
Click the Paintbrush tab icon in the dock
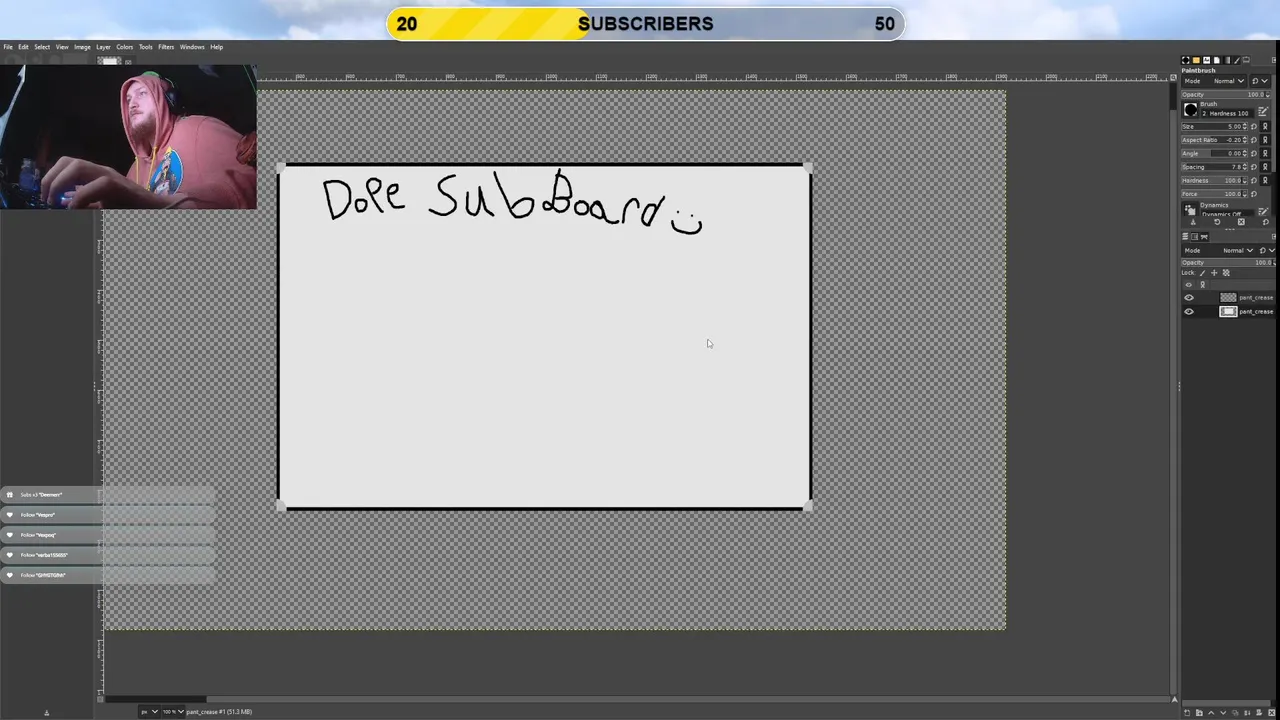tap(1237, 60)
